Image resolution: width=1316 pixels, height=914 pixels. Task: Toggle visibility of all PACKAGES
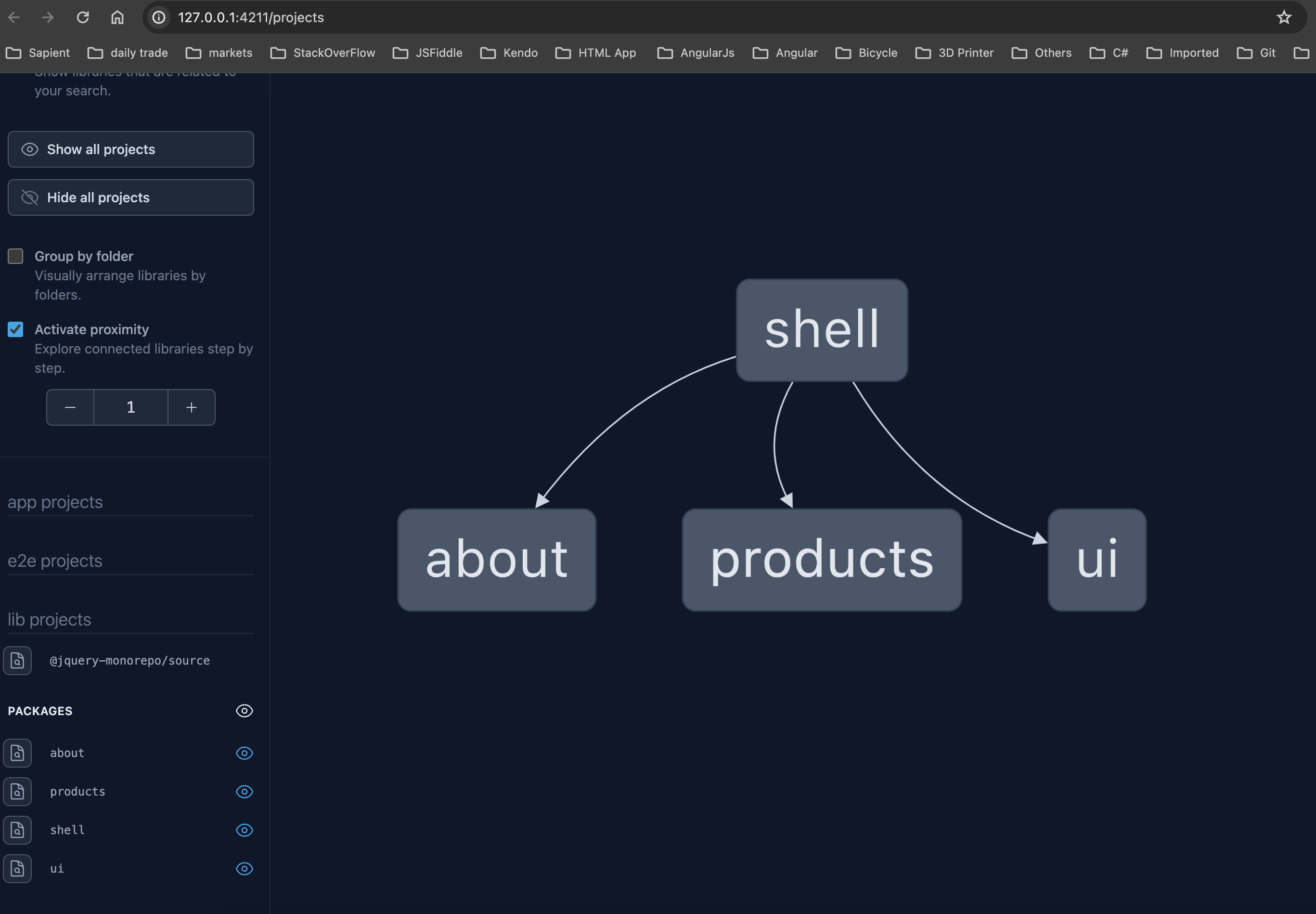coord(245,711)
